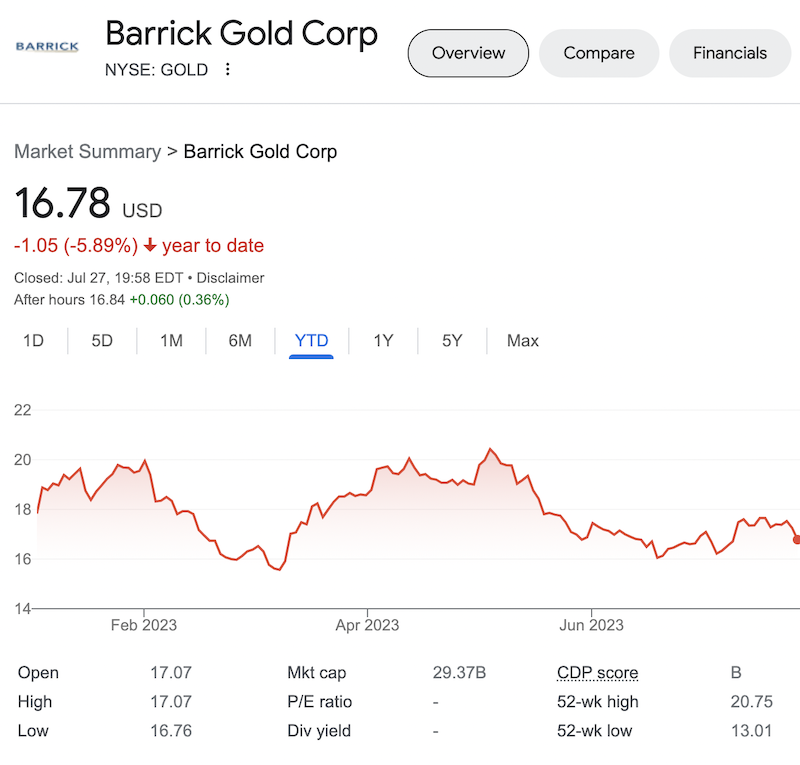The height and width of the screenshot is (765, 800).
Task: Click the red down arrow icon
Action: pyautogui.click(x=150, y=245)
